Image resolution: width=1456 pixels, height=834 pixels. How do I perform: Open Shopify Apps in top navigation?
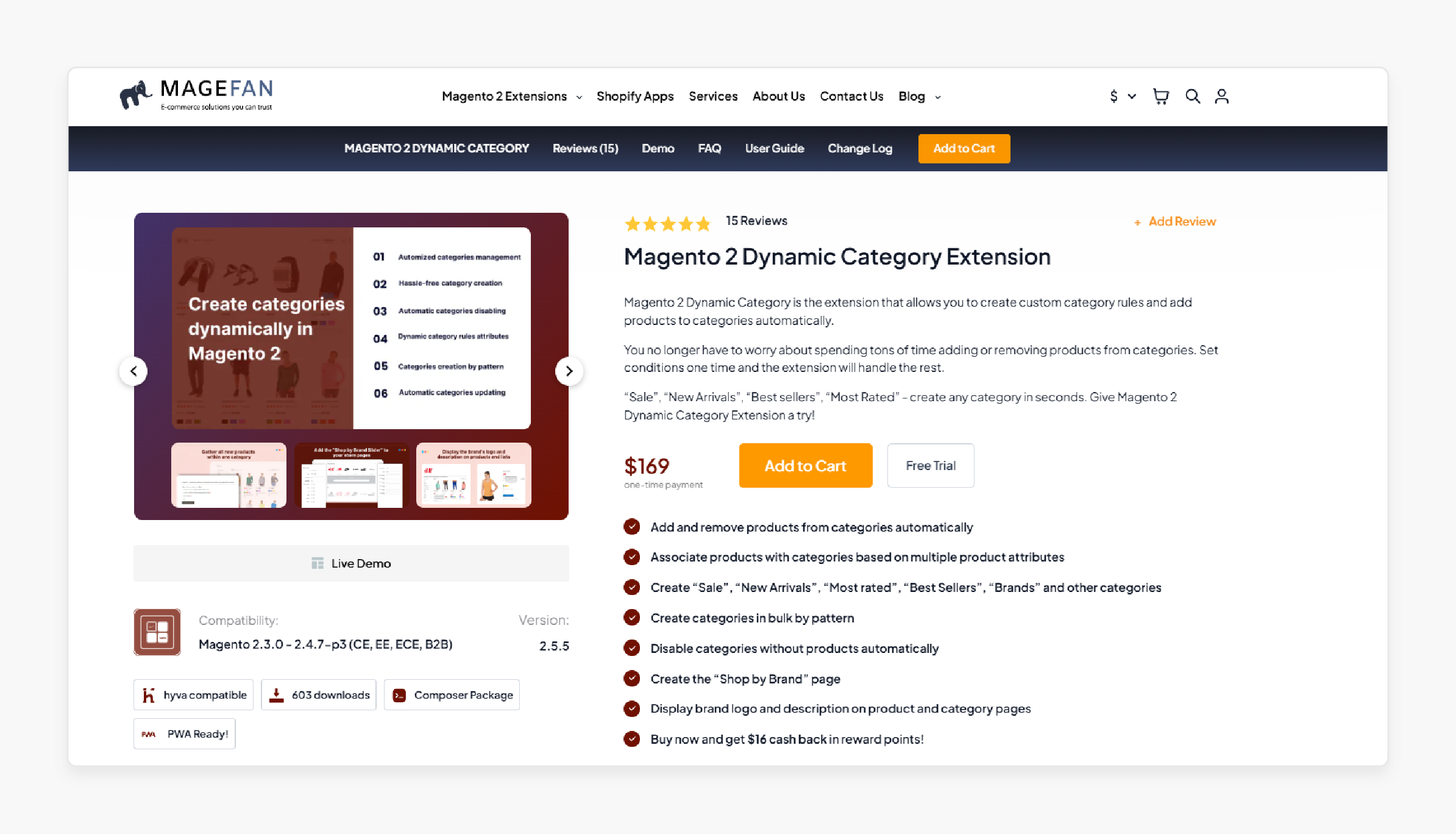(x=635, y=96)
